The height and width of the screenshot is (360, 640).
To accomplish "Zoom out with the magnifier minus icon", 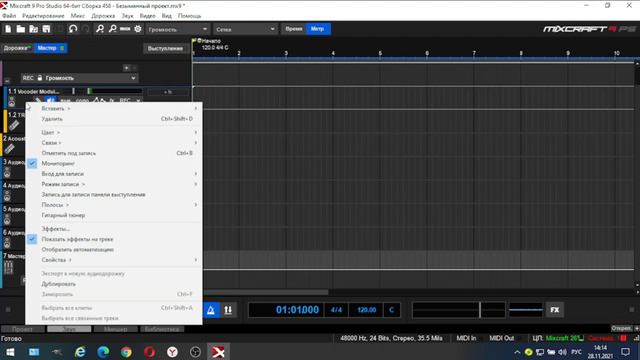I will point(113,29).
